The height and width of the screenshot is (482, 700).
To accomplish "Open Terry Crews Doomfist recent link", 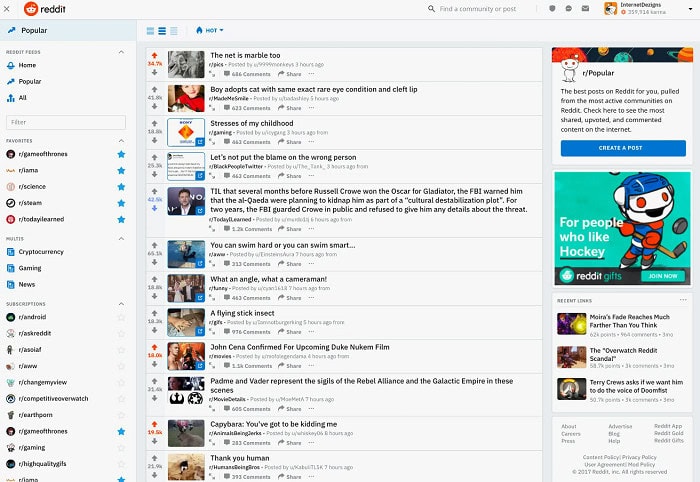I will 636,386.
